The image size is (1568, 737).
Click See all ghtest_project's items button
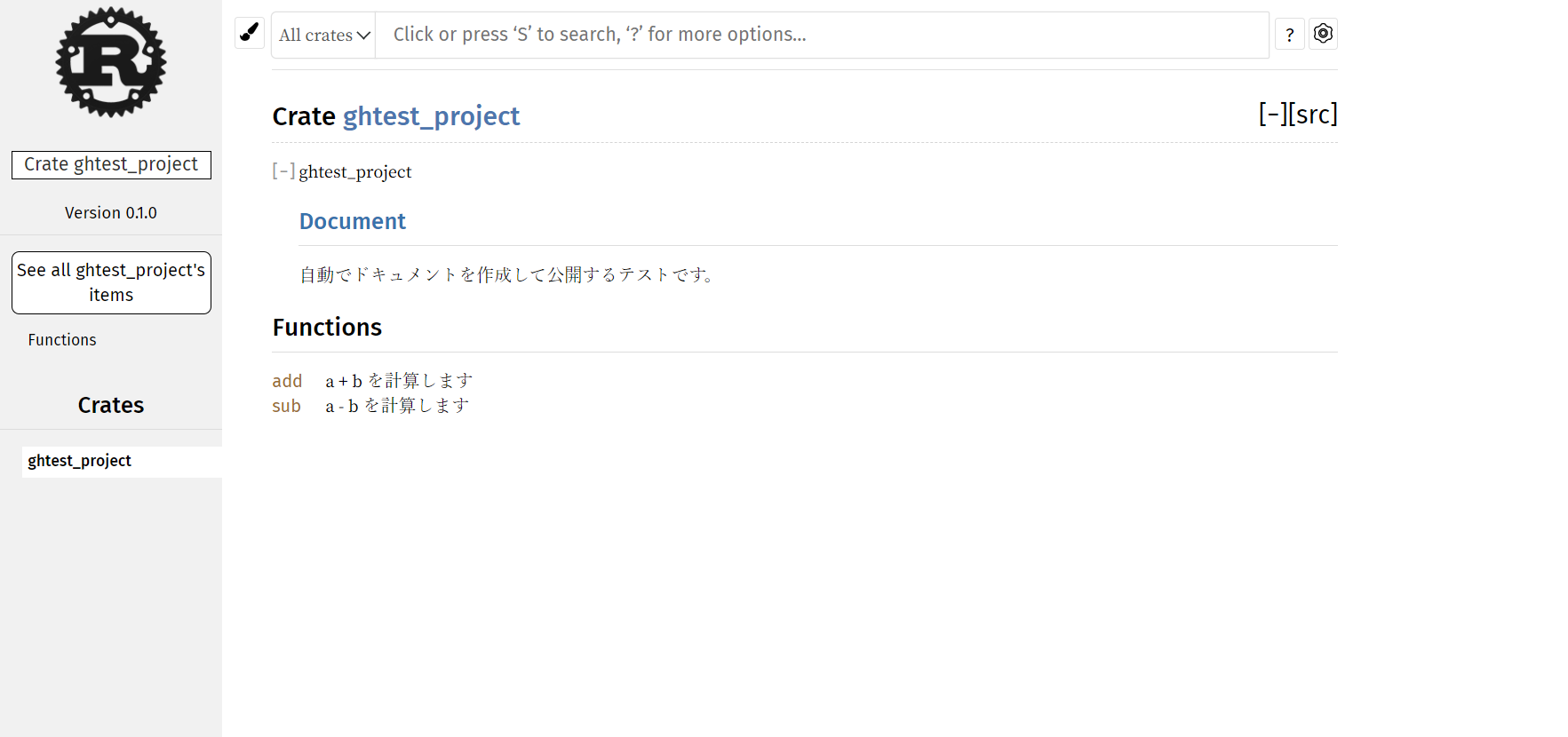point(111,282)
